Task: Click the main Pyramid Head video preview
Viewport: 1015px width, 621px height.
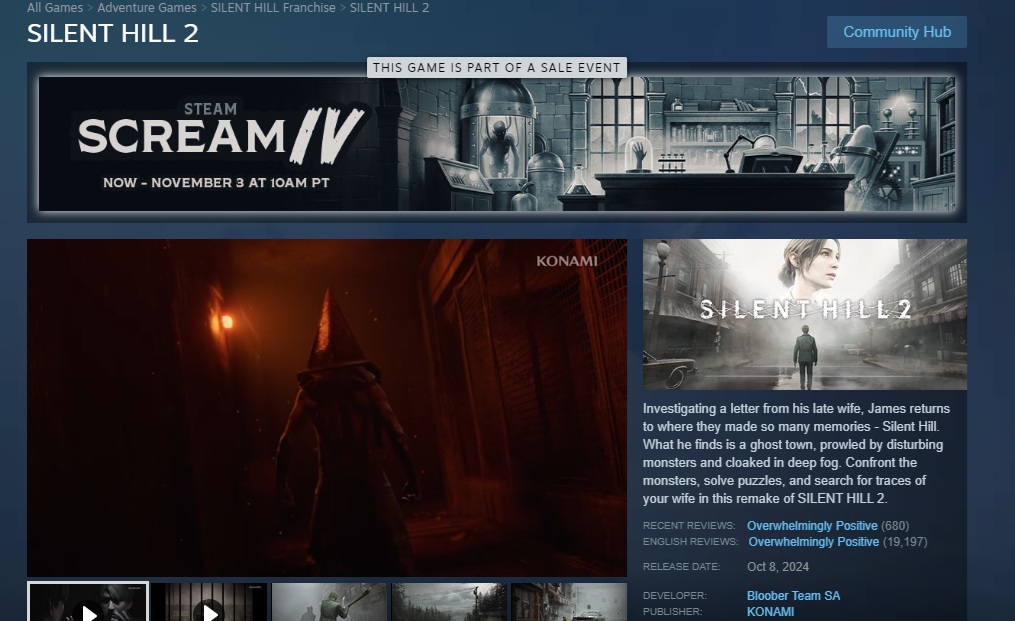Action: [327, 408]
